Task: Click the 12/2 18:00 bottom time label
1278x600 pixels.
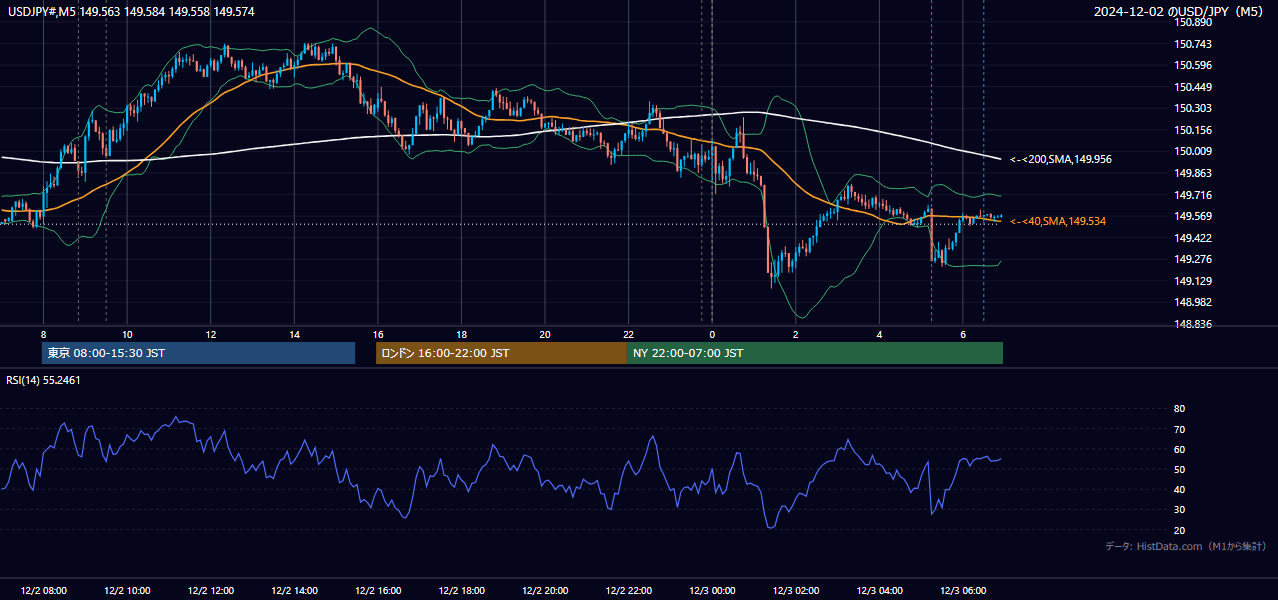Action: pos(461,590)
